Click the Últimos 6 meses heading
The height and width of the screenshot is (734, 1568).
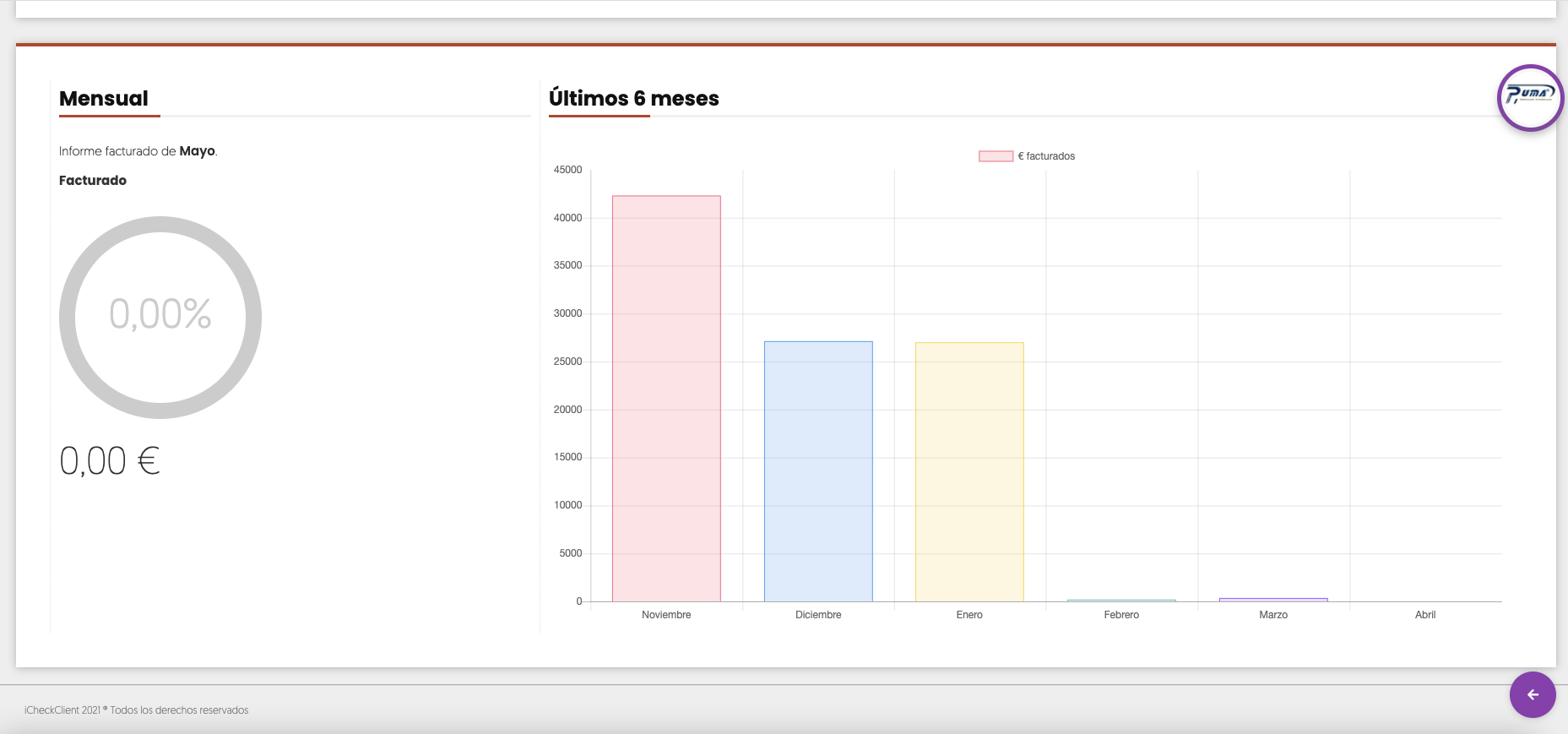pyautogui.click(x=633, y=99)
